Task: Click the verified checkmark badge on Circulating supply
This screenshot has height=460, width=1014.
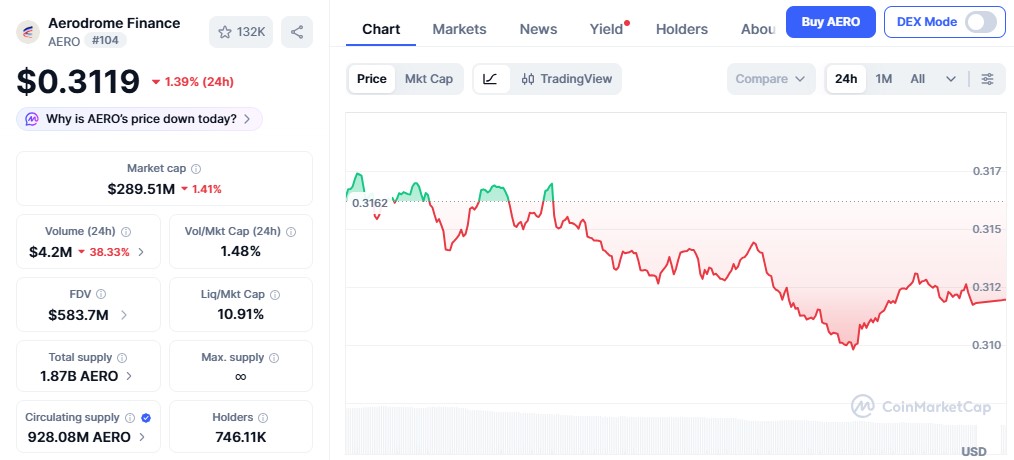Action: coord(146,418)
